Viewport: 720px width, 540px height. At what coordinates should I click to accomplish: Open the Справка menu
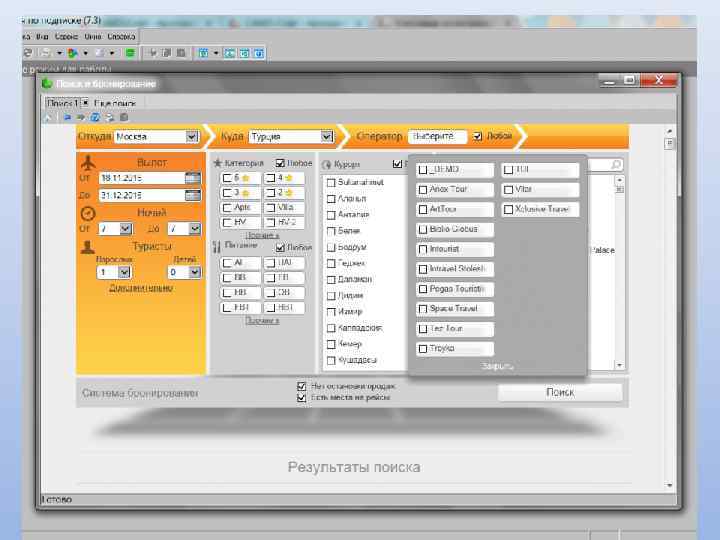click(x=121, y=36)
